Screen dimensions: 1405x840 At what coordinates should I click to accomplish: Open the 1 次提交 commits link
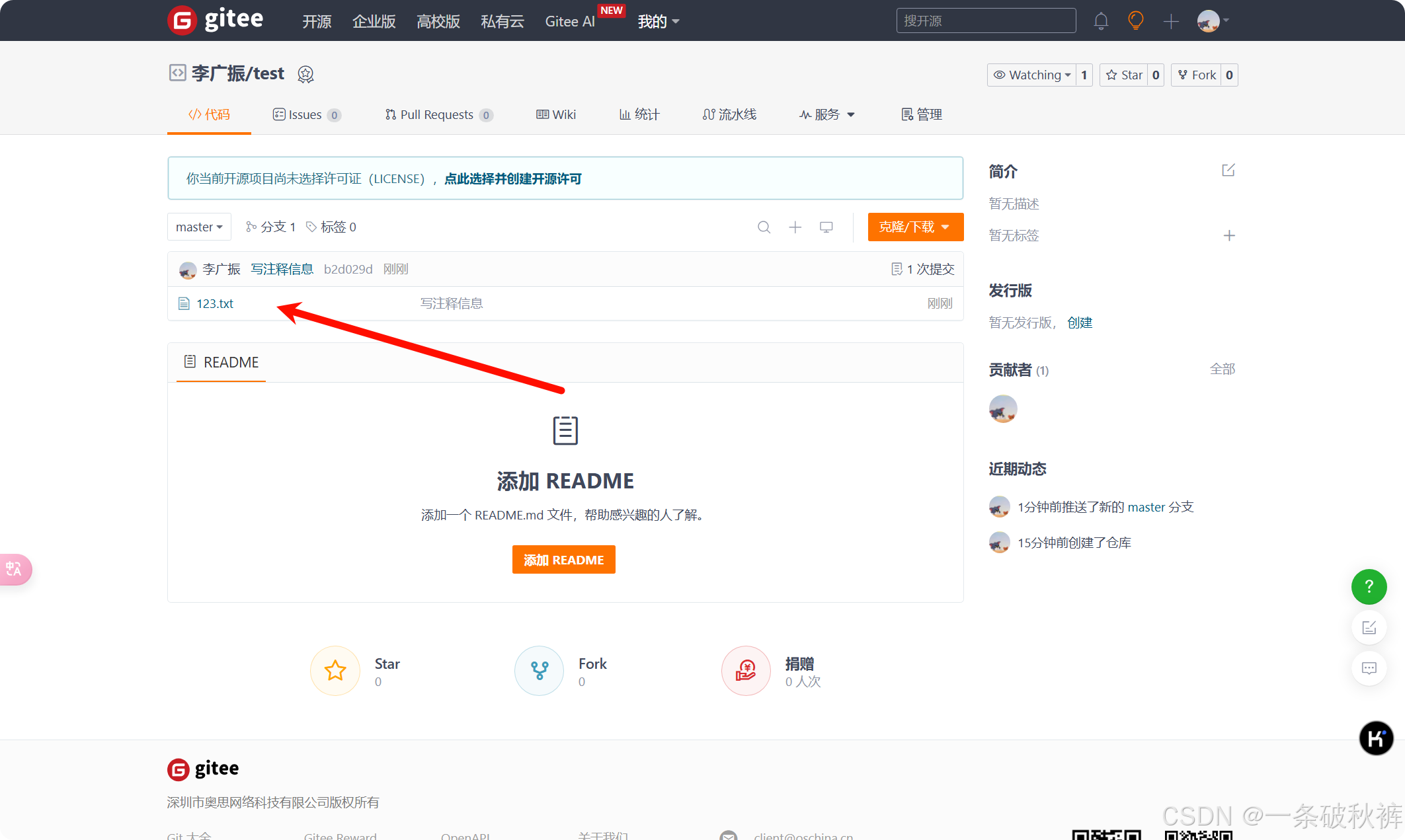click(x=923, y=270)
